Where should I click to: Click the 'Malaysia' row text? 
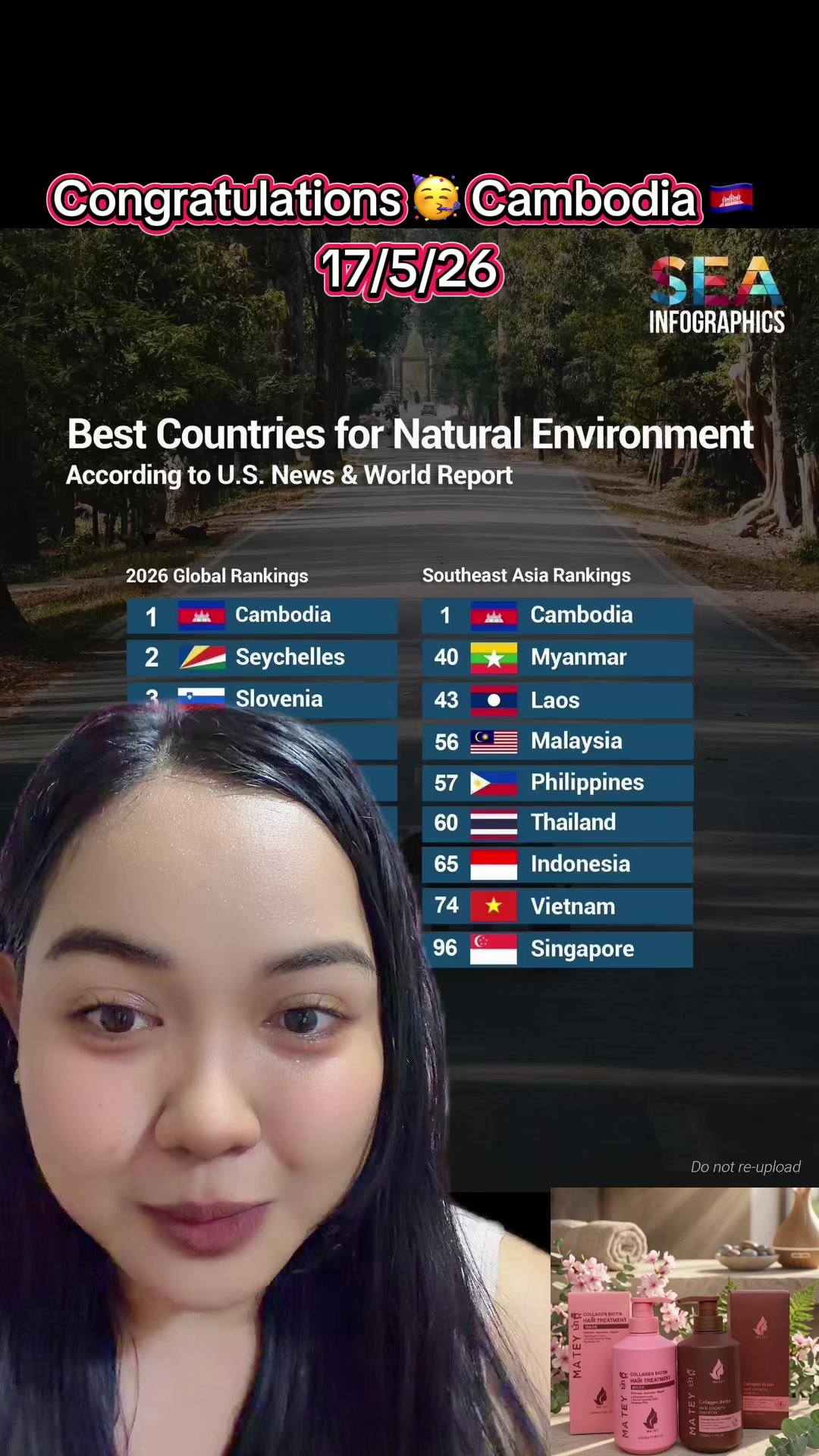576,741
